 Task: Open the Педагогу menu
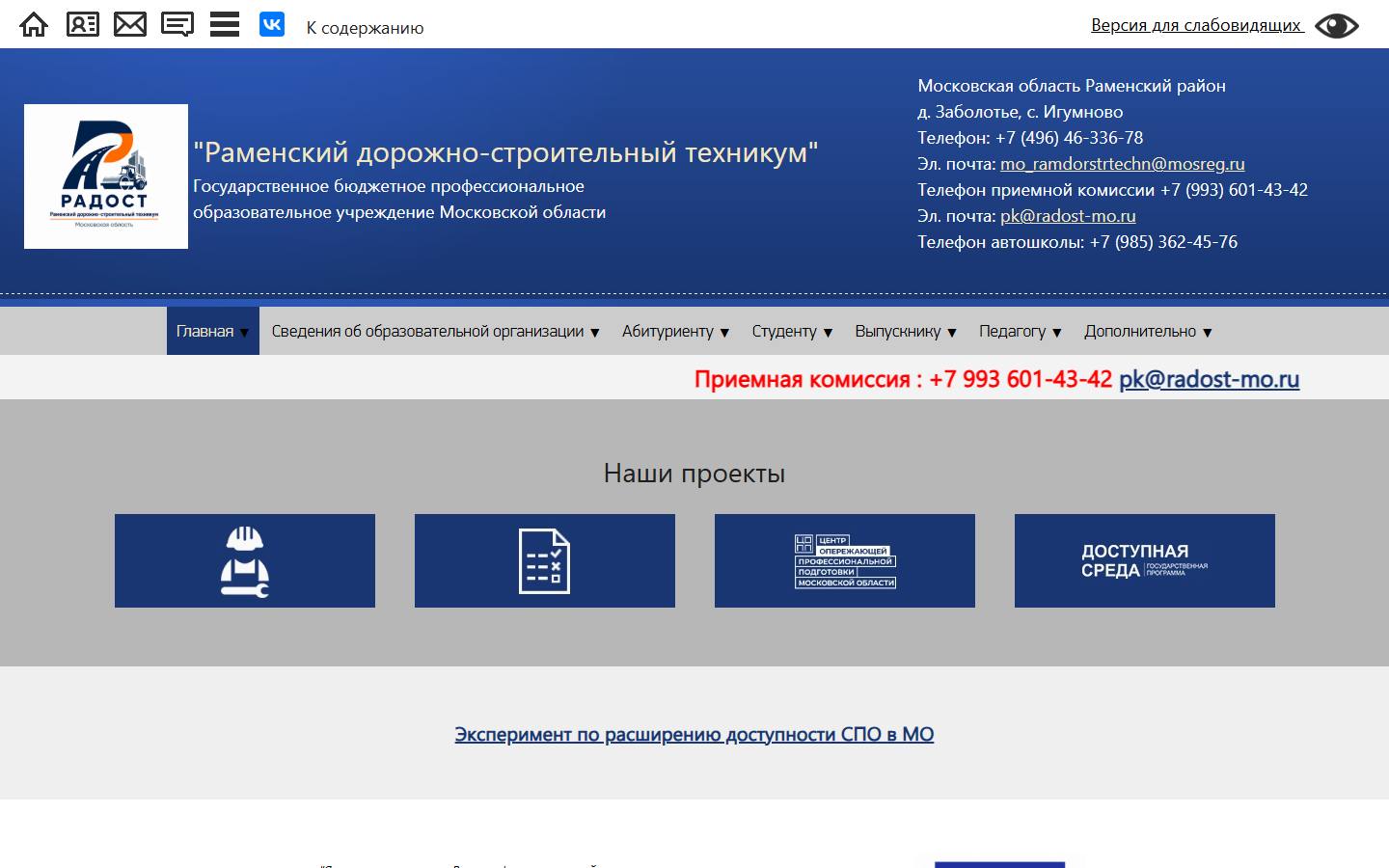(x=1012, y=331)
